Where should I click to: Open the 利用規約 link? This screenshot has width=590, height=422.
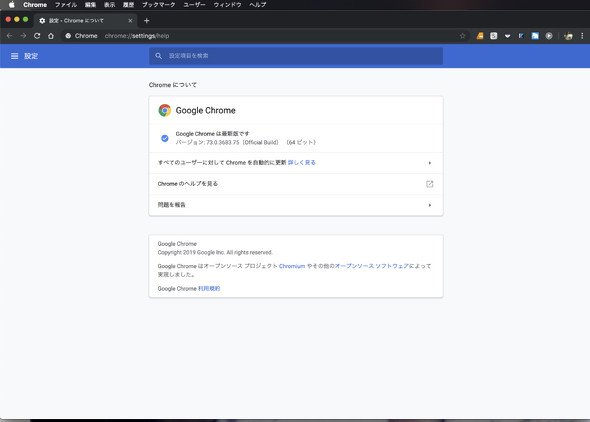click(209, 288)
